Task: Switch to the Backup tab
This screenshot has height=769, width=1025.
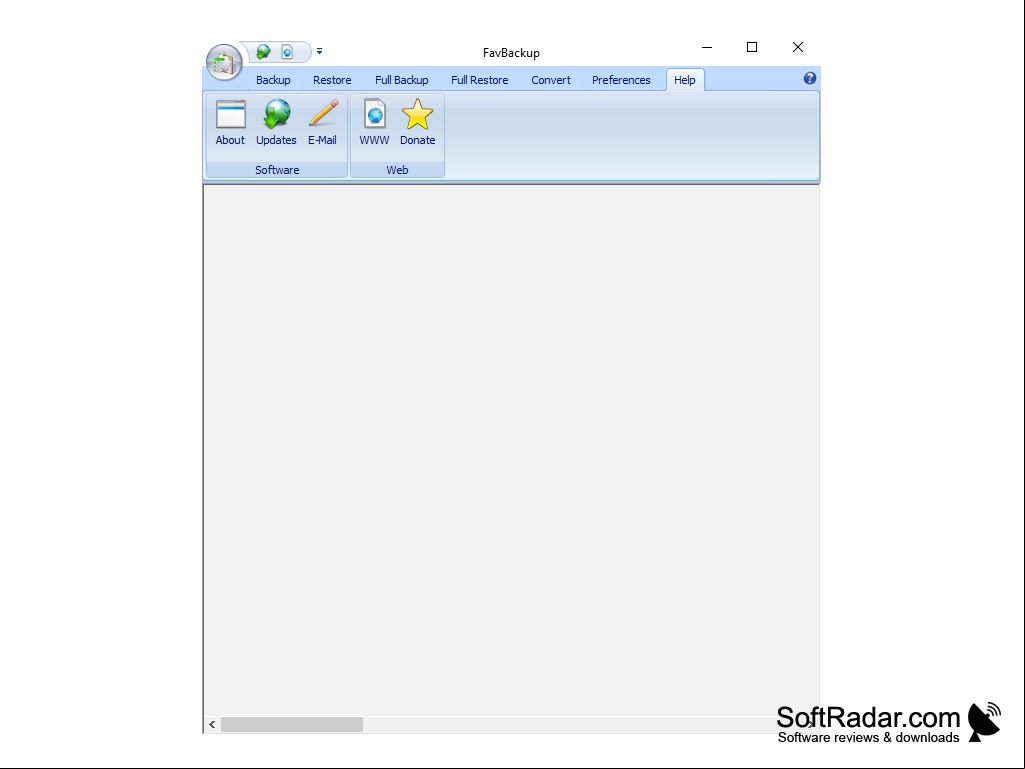Action: 273,80
